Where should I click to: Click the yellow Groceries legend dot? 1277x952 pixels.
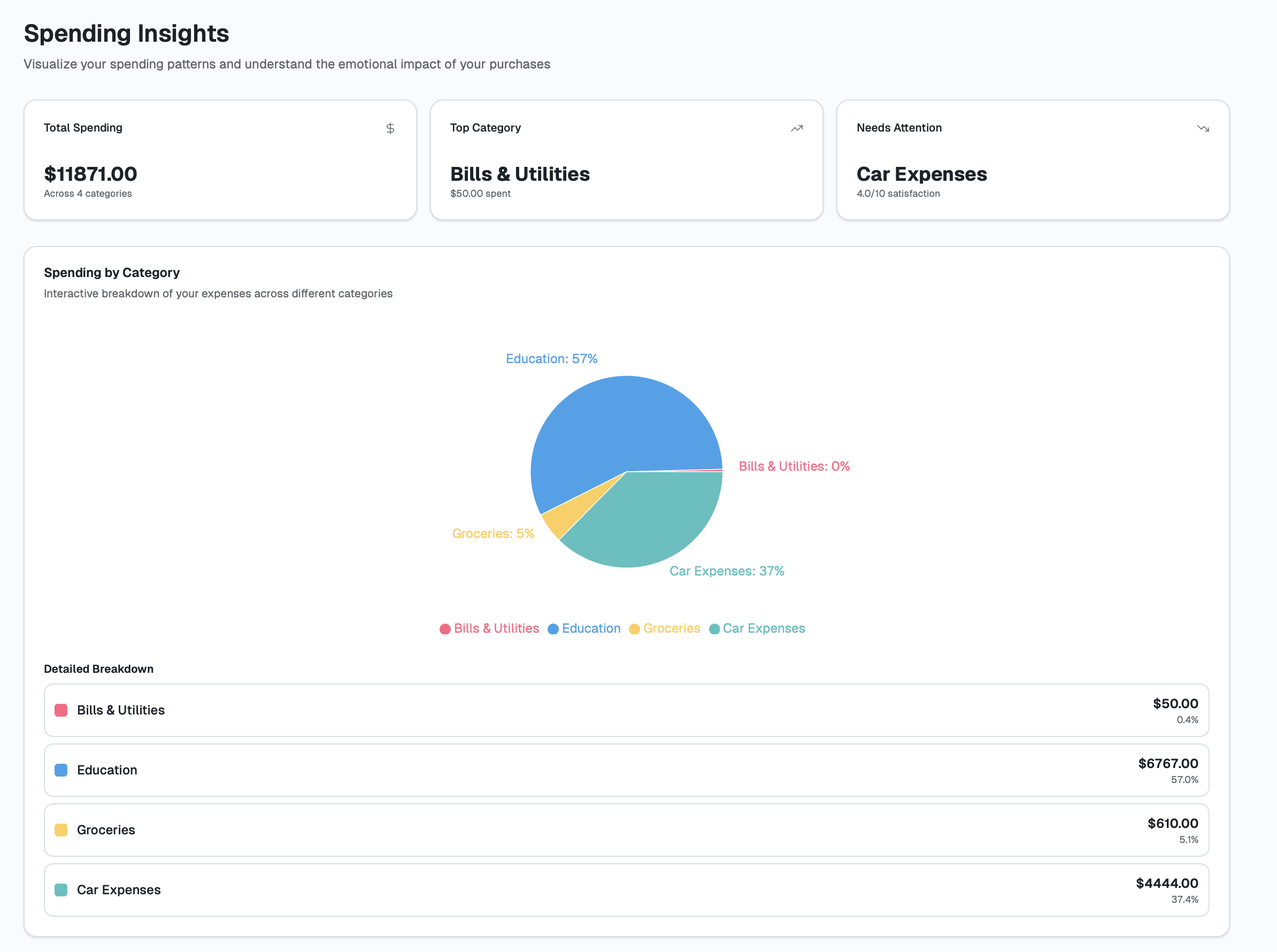[x=634, y=629]
